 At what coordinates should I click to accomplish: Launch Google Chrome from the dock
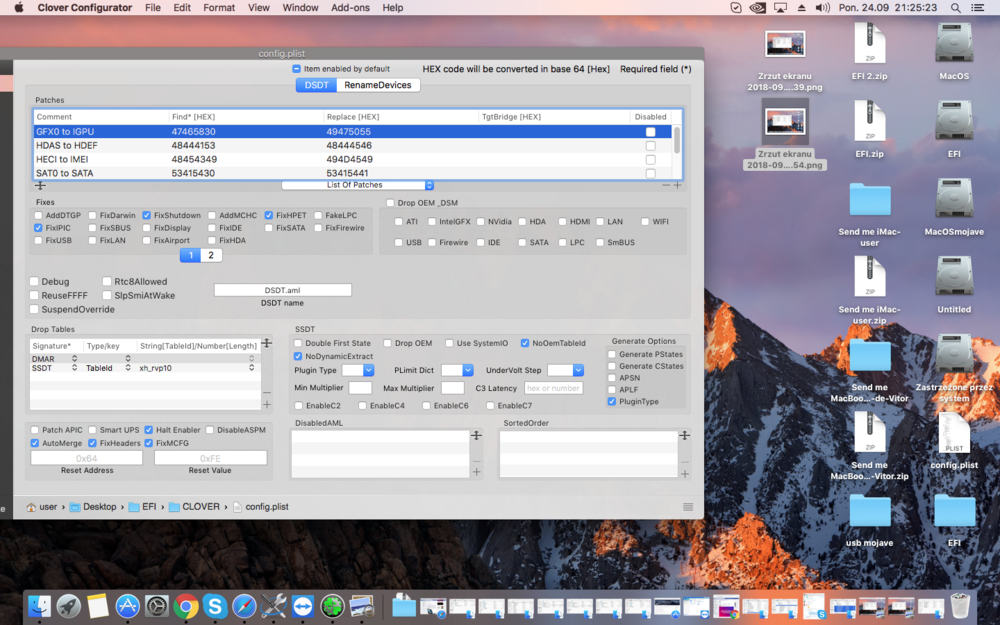click(185, 606)
